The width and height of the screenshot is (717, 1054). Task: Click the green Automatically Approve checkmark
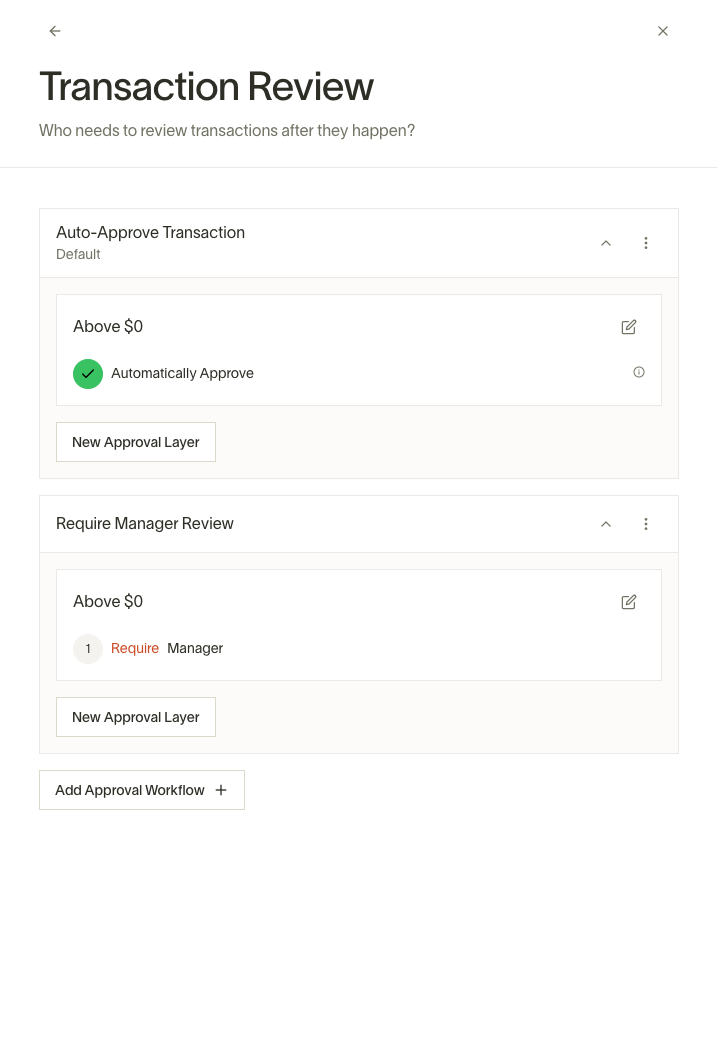click(88, 374)
